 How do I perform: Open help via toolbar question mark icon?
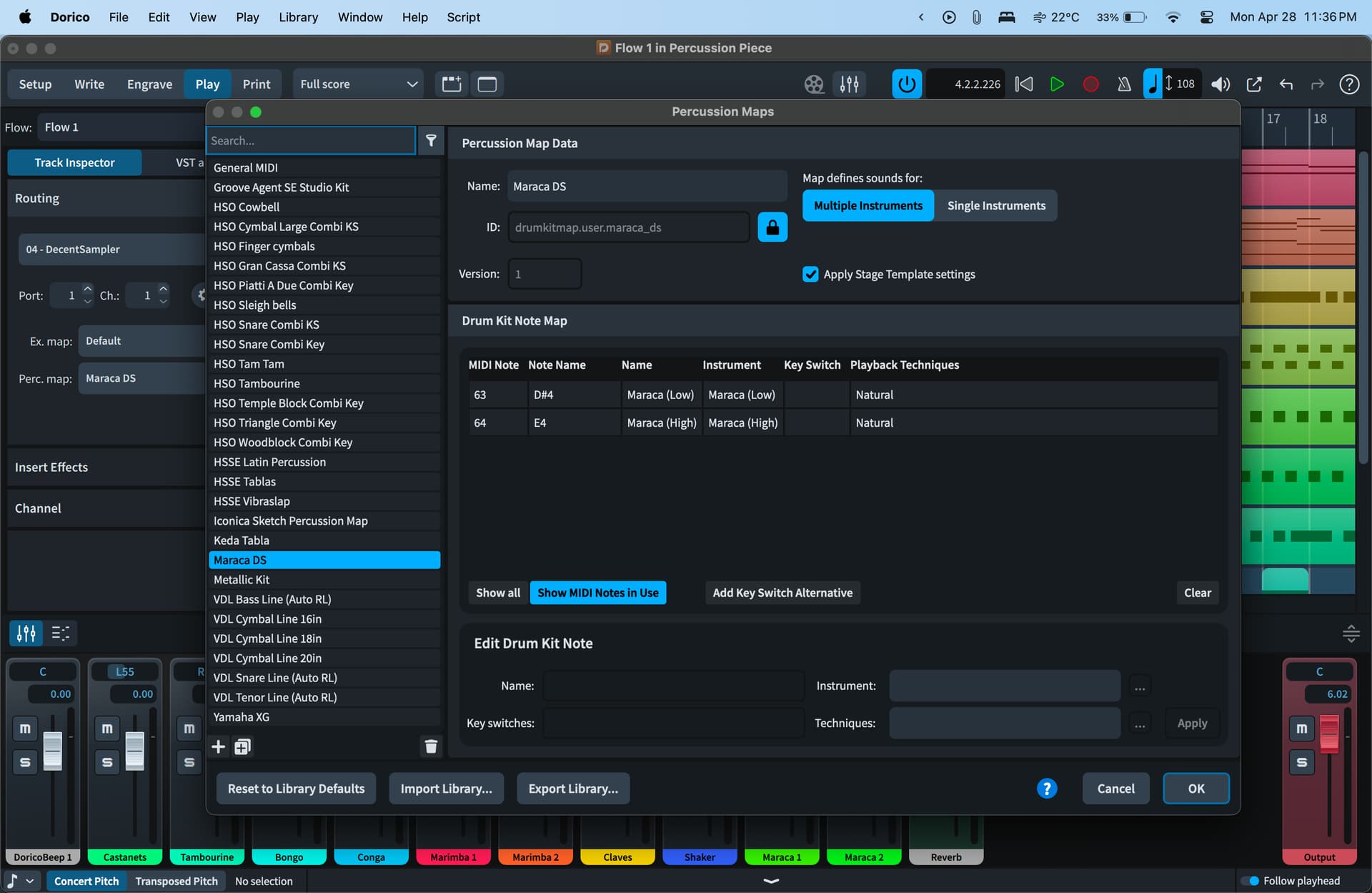[1349, 84]
